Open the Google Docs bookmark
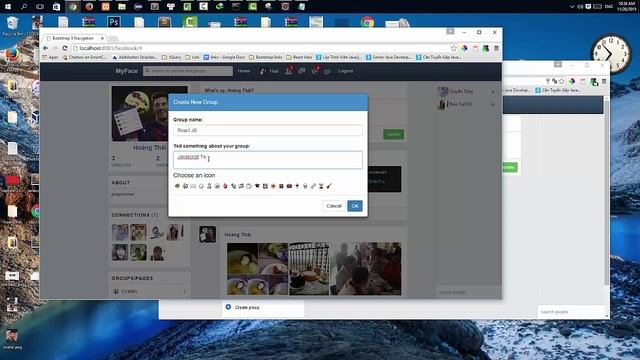Screen dimensions: 640x360 point(224,58)
